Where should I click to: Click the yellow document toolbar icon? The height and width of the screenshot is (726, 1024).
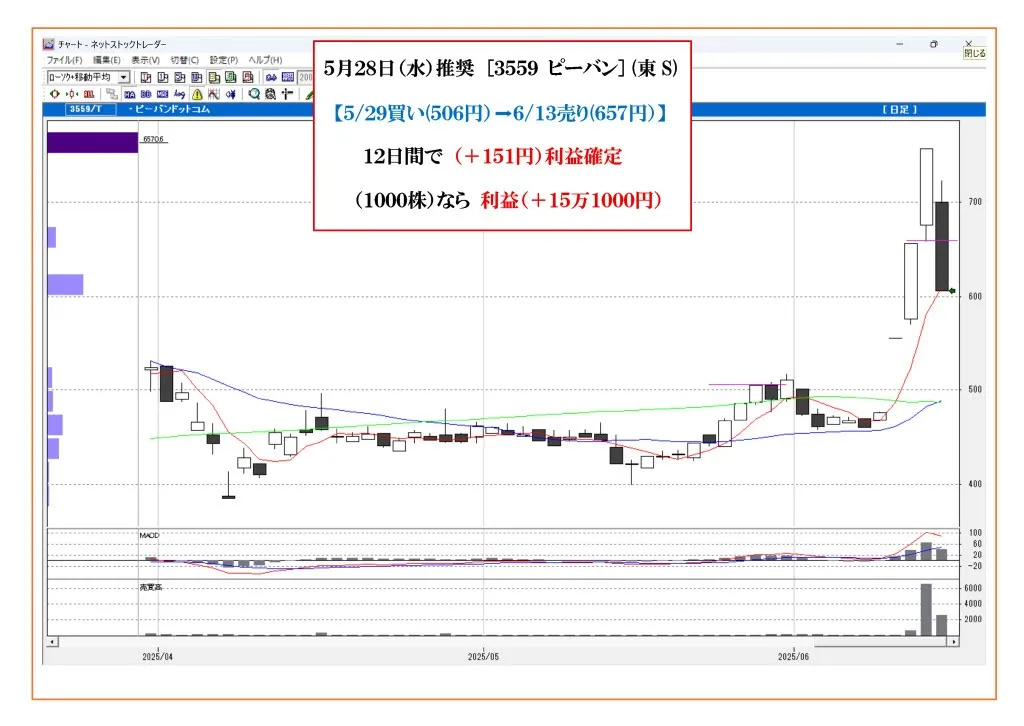pos(214,78)
